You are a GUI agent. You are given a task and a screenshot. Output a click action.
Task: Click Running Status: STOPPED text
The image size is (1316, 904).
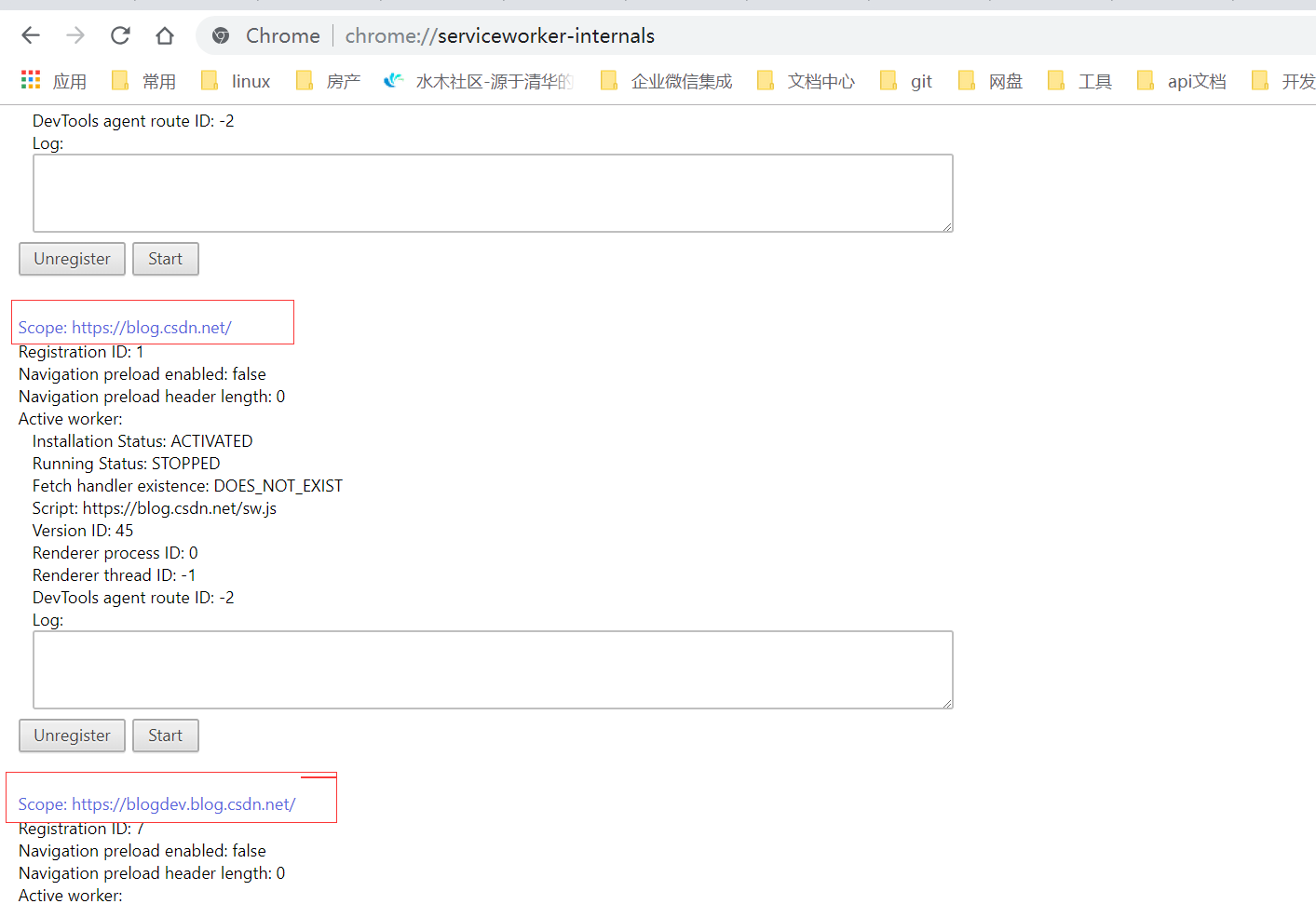tap(127, 464)
